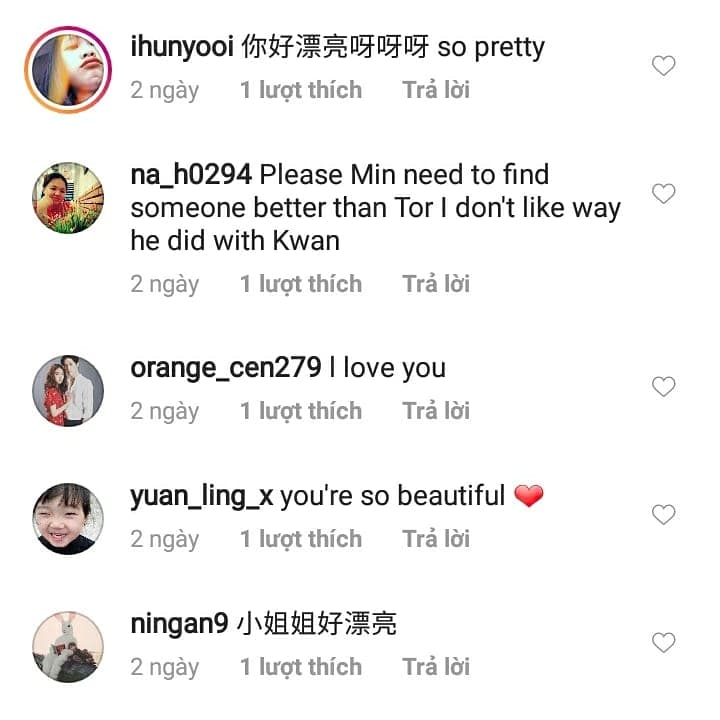720x720 pixels.
Task: Like orange_cen279's "I love you" comment
Action: coord(663,386)
